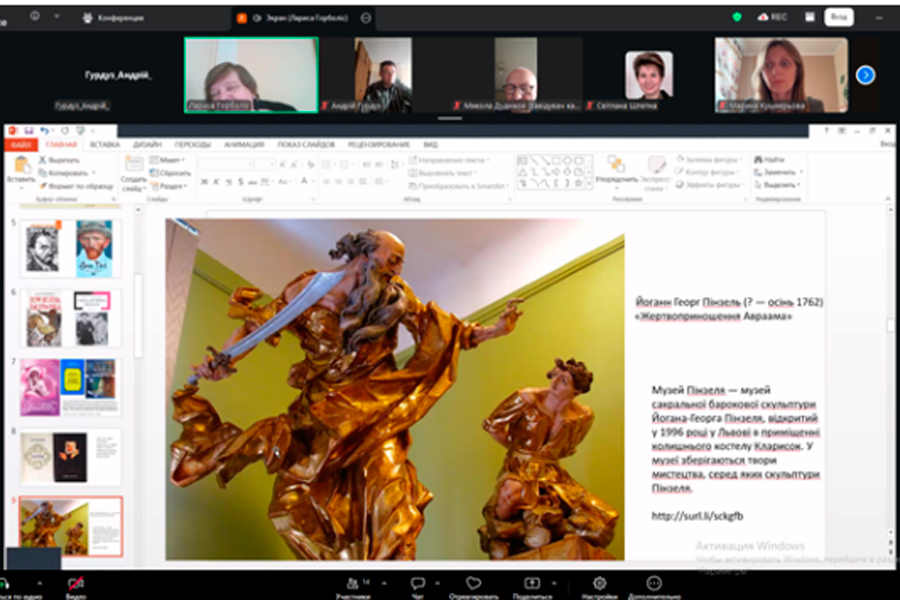The image size is (900, 600).
Task: Click the green encryption shield icon
Action: coord(737,17)
